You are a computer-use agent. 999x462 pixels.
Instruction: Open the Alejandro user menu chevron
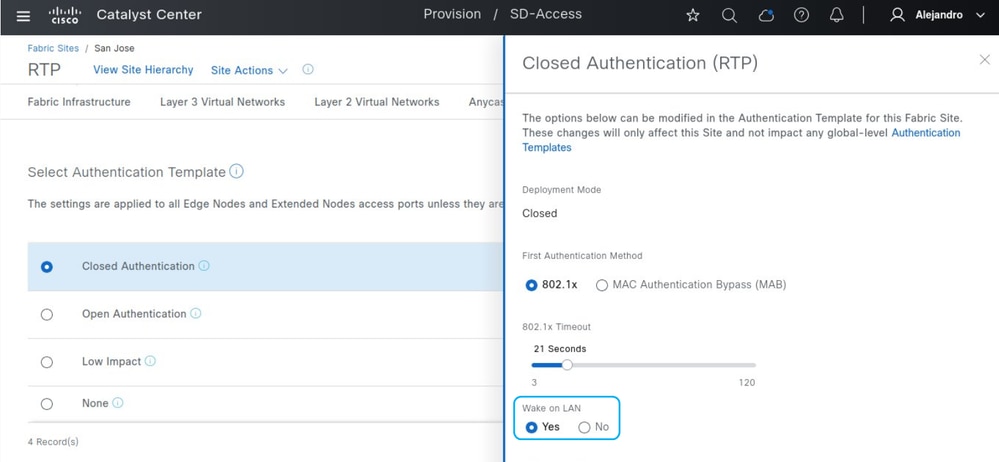(x=980, y=15)
